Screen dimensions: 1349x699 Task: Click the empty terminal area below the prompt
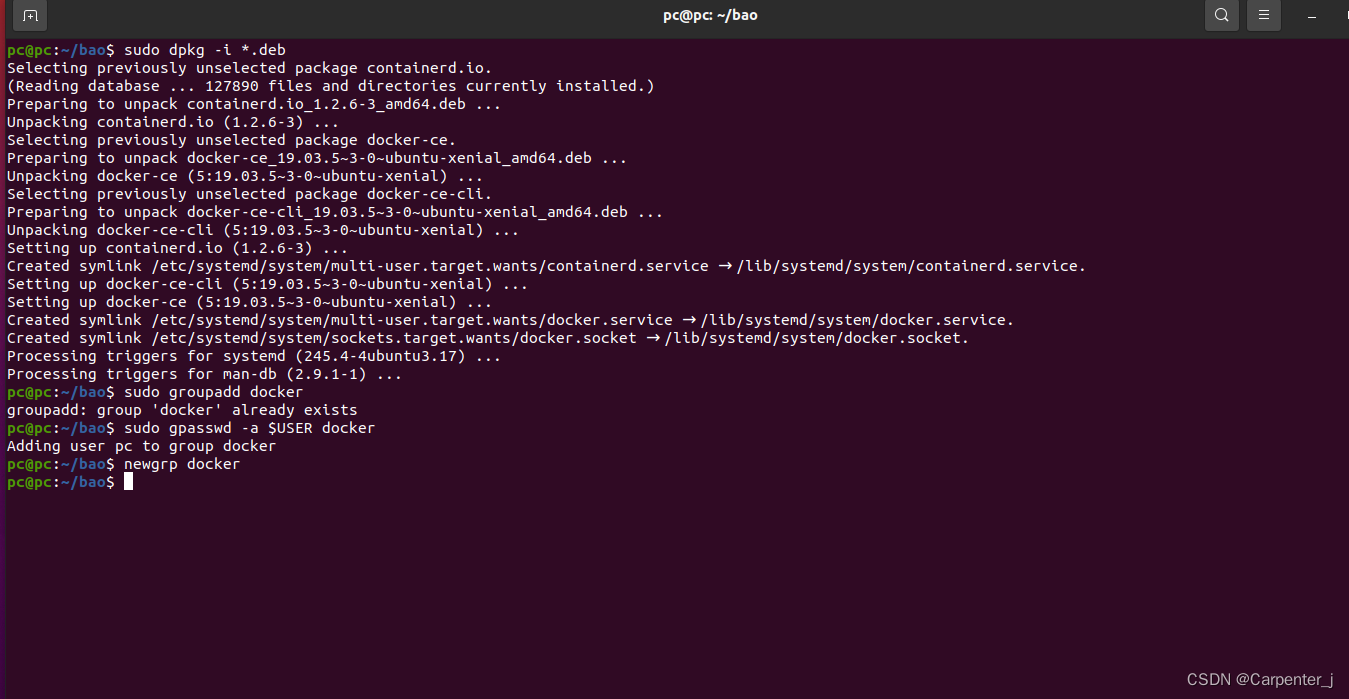point(600,580)
